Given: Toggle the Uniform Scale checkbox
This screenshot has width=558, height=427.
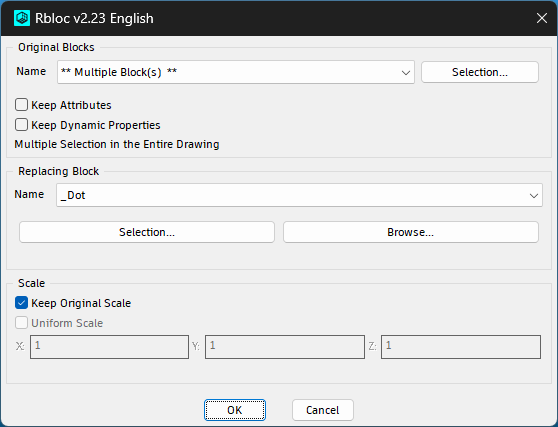Looking at the screenshot, I should (21, 323).
